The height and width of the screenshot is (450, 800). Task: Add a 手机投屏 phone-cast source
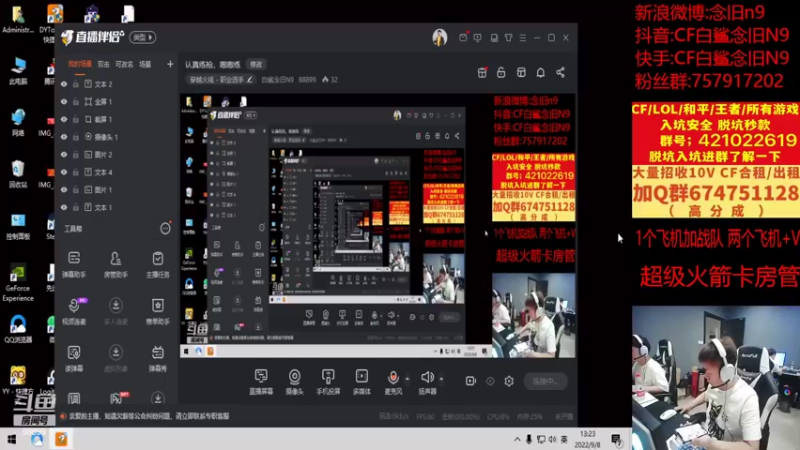(328, 382)
